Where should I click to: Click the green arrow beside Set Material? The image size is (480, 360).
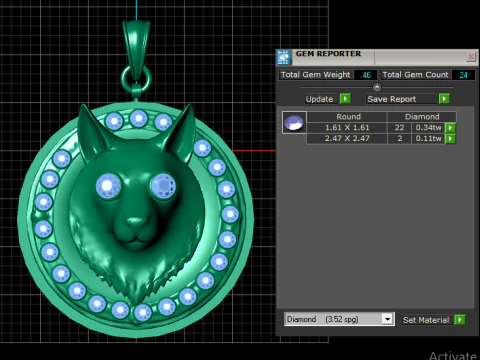[460, 320]
